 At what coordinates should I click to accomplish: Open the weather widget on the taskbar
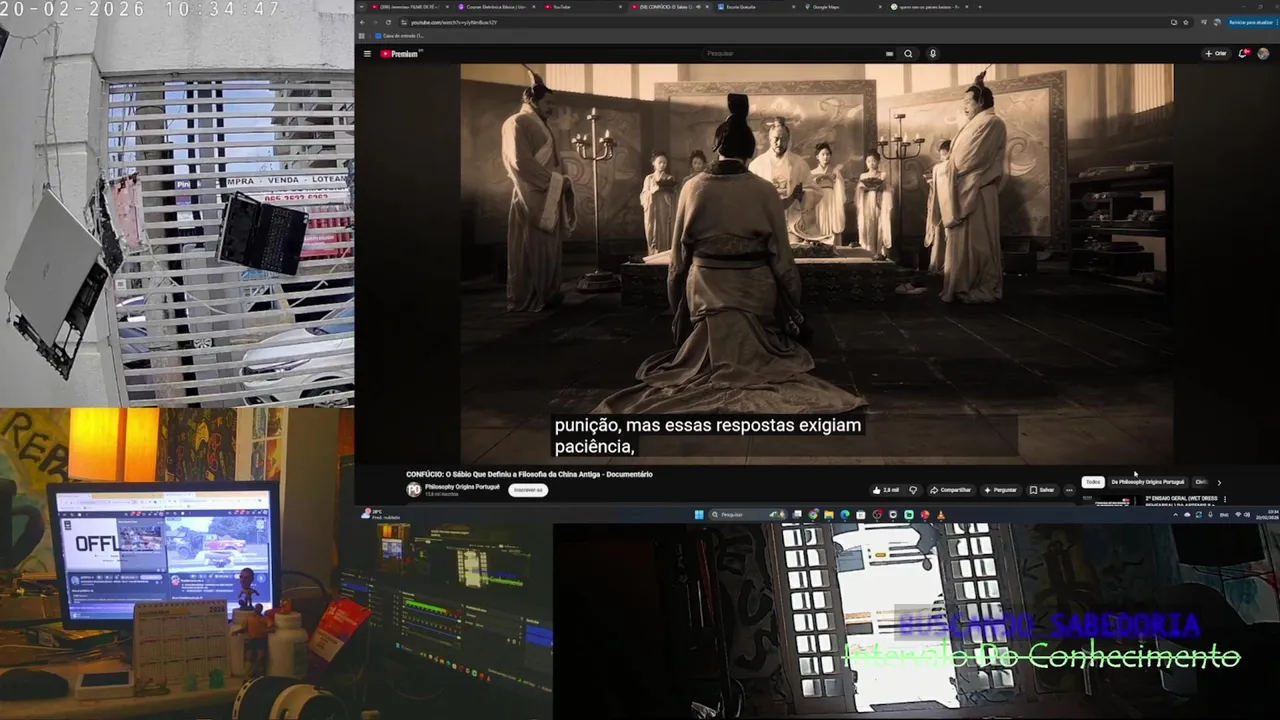(x=380, y=515)
